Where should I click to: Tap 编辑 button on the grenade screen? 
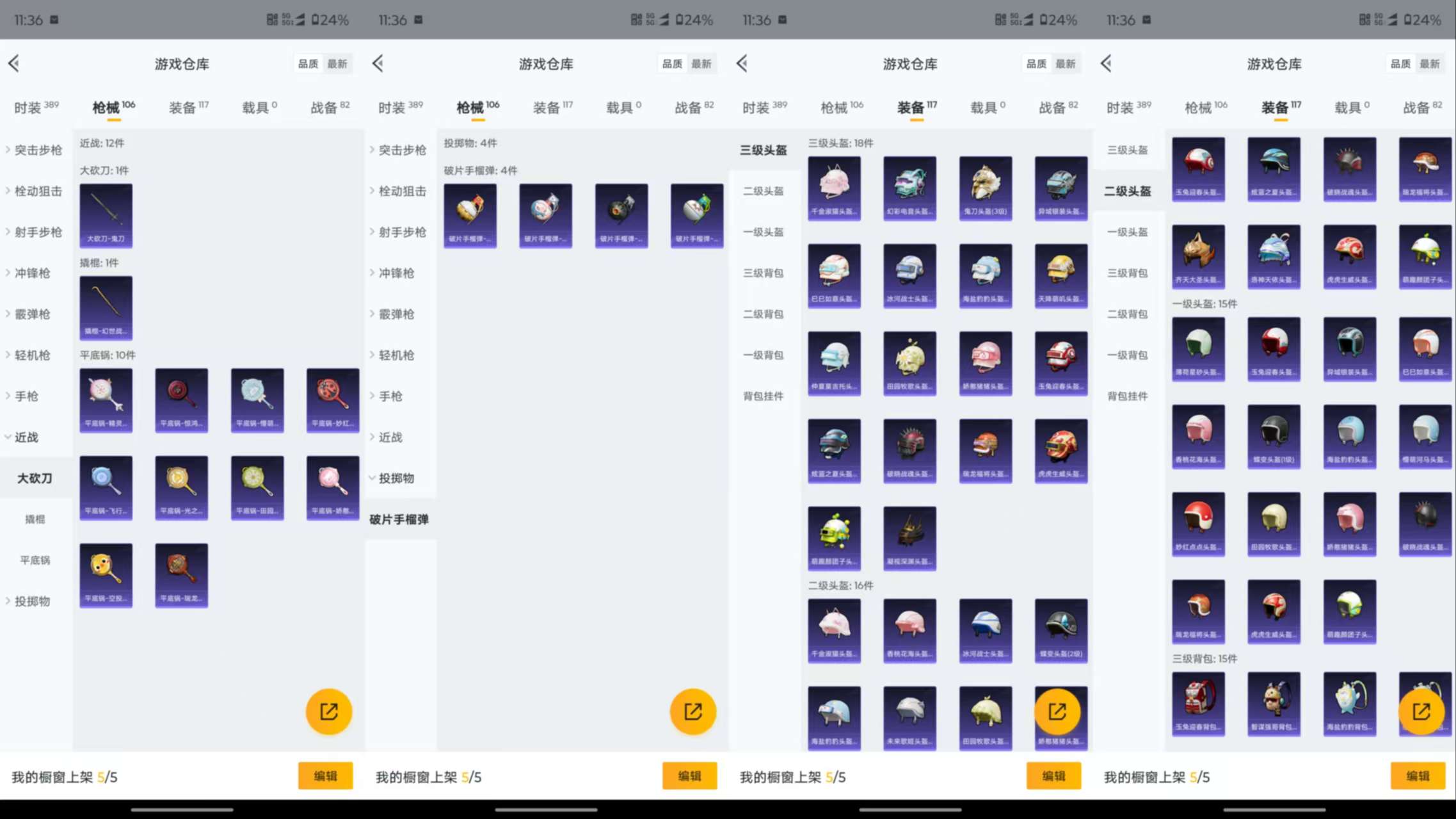tap(689, 775)
